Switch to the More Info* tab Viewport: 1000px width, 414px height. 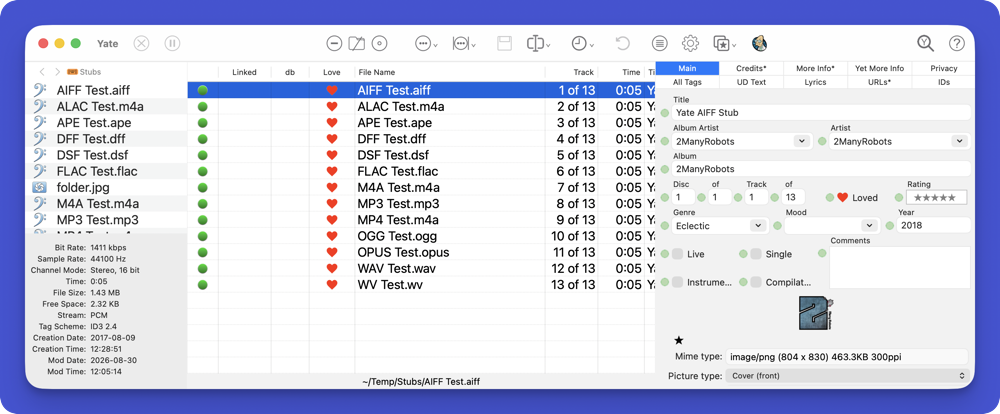816,68
